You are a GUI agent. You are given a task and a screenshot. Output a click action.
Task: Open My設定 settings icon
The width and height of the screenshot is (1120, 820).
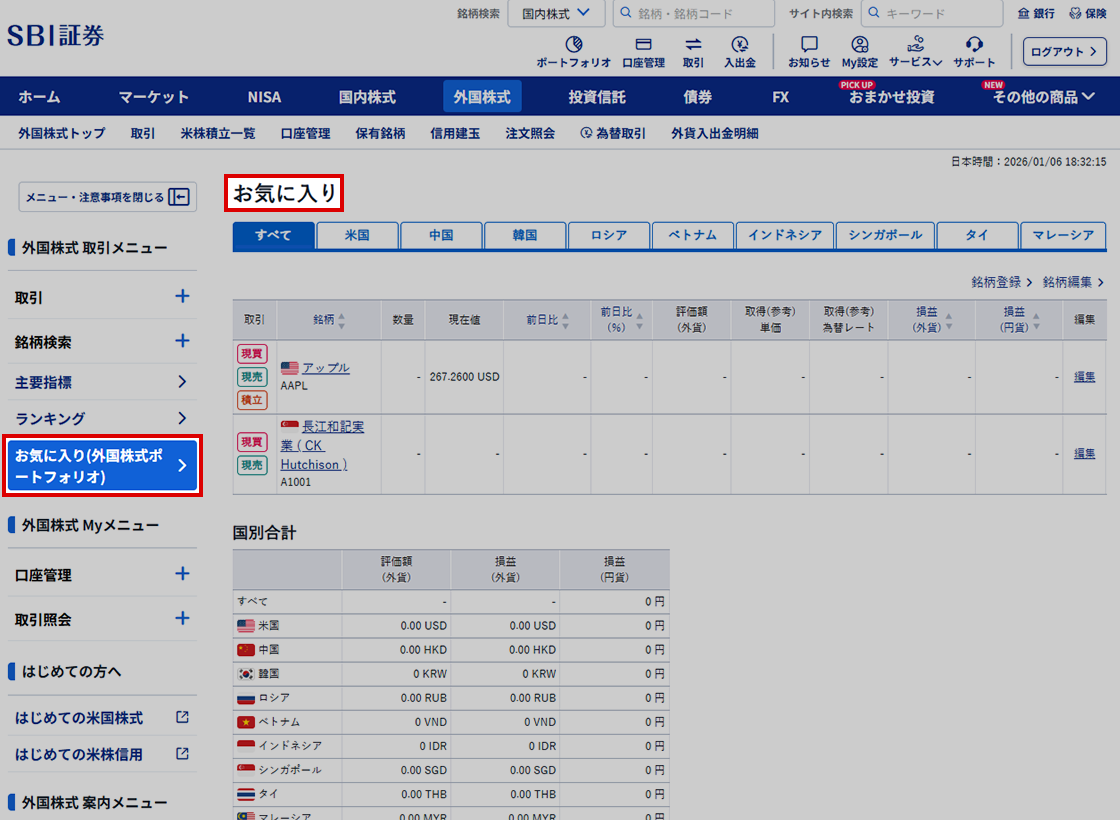[x=859, y=45]
